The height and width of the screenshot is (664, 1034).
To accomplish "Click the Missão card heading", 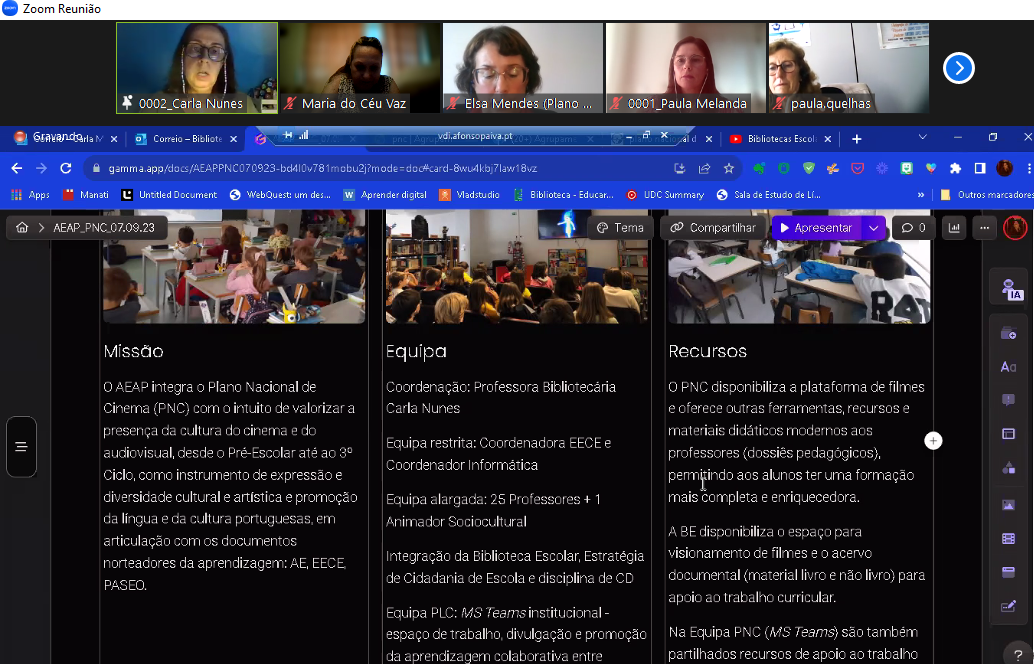I will coord(133,351).
